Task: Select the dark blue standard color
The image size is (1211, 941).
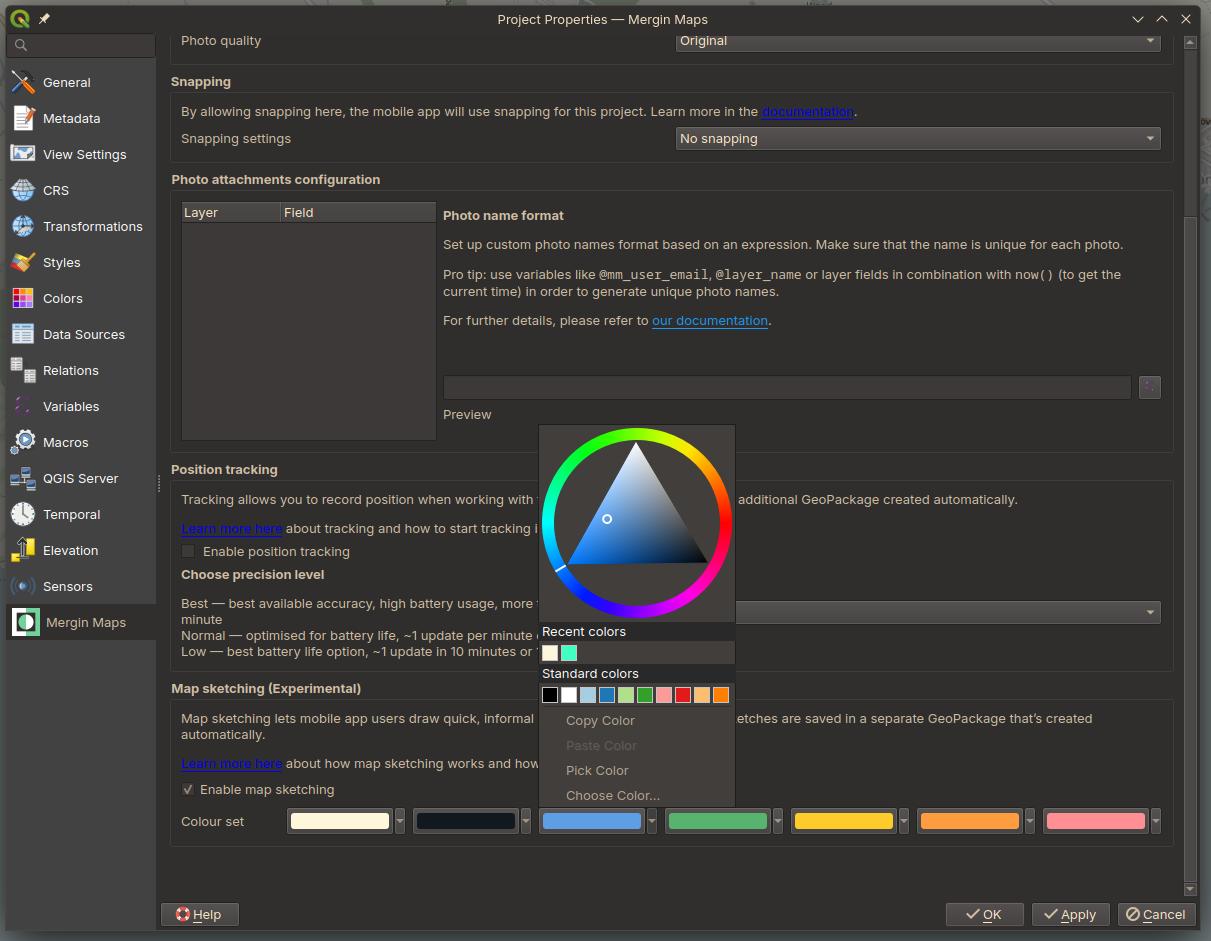Action: coord(607,695)
